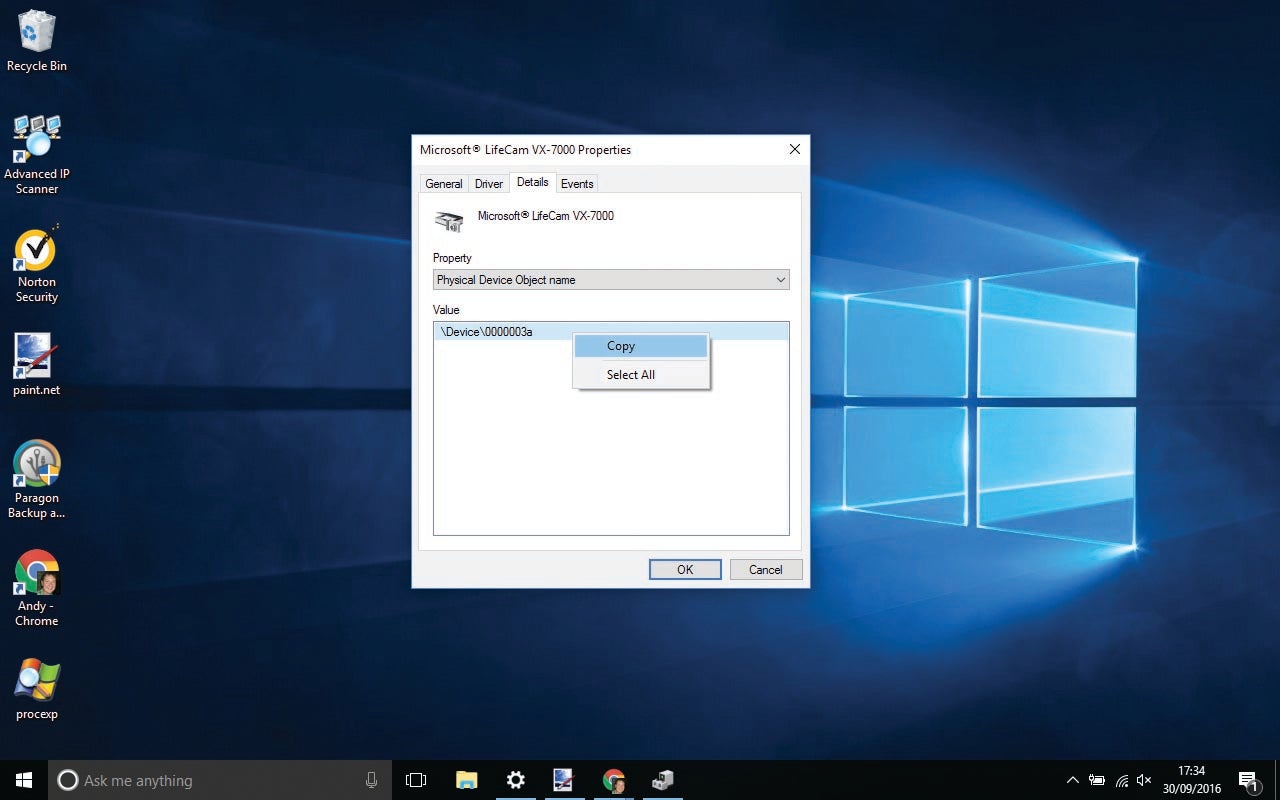Click the Cortana microphone icon

(371, 780)
